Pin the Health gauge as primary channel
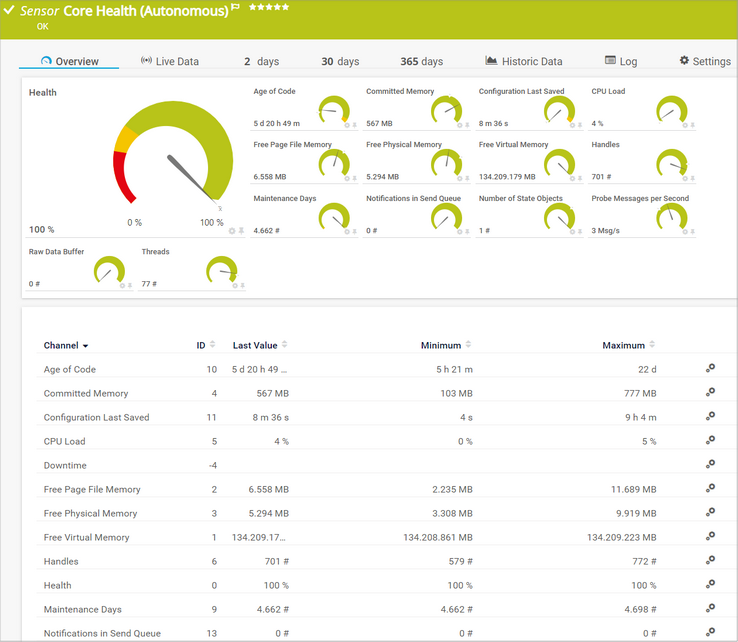This screenshot has width=738, height=642. pos(241,230)
